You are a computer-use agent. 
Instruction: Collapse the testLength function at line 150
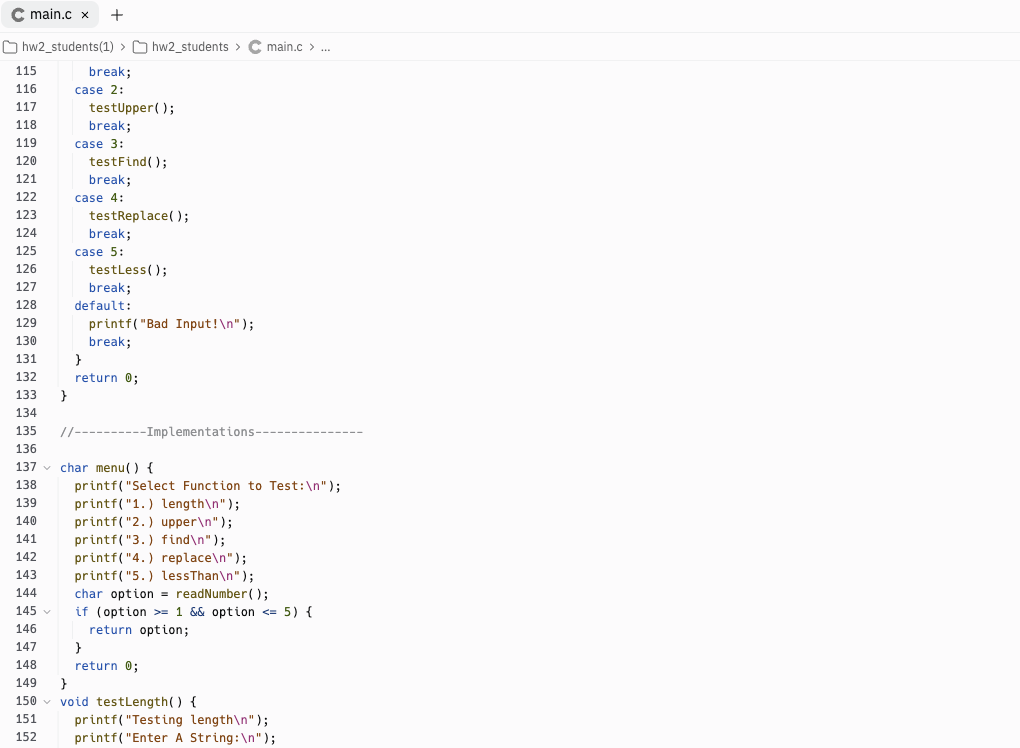(45, 701)
